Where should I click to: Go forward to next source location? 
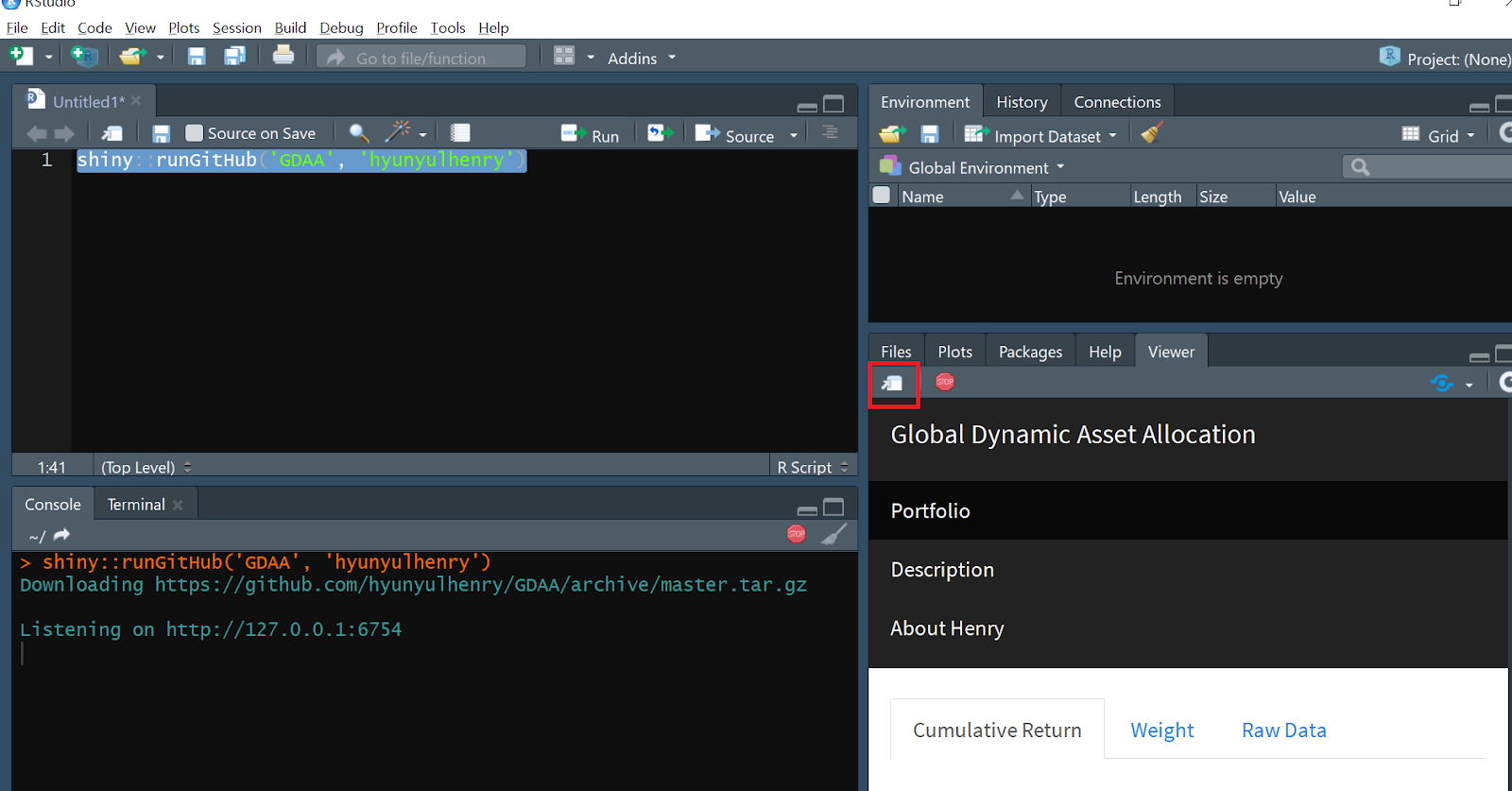[64, 134]
